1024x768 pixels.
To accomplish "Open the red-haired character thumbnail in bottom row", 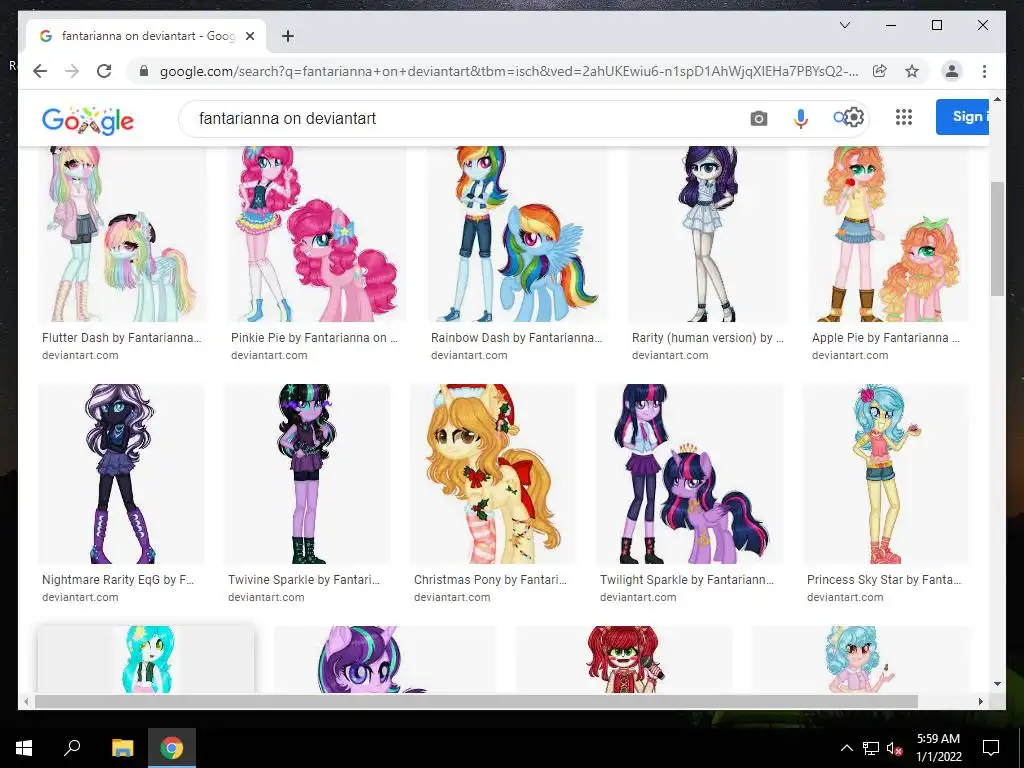I will 624,660.
